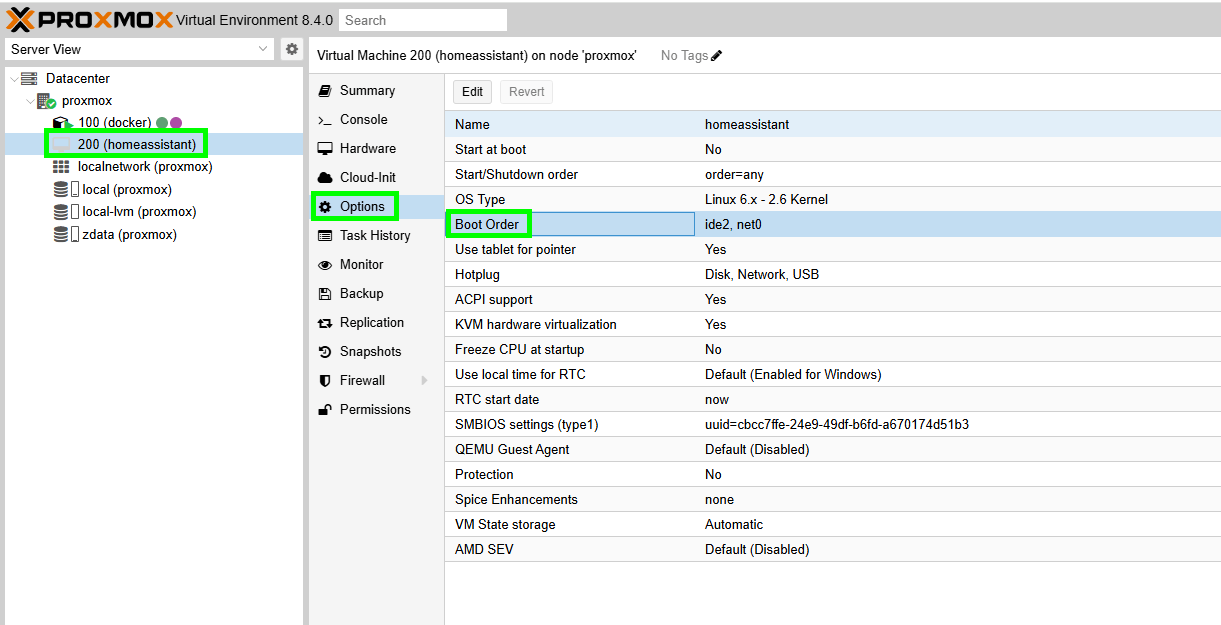
Task: Expand the Firewall submenu arrow
Action: coord(424,381)
